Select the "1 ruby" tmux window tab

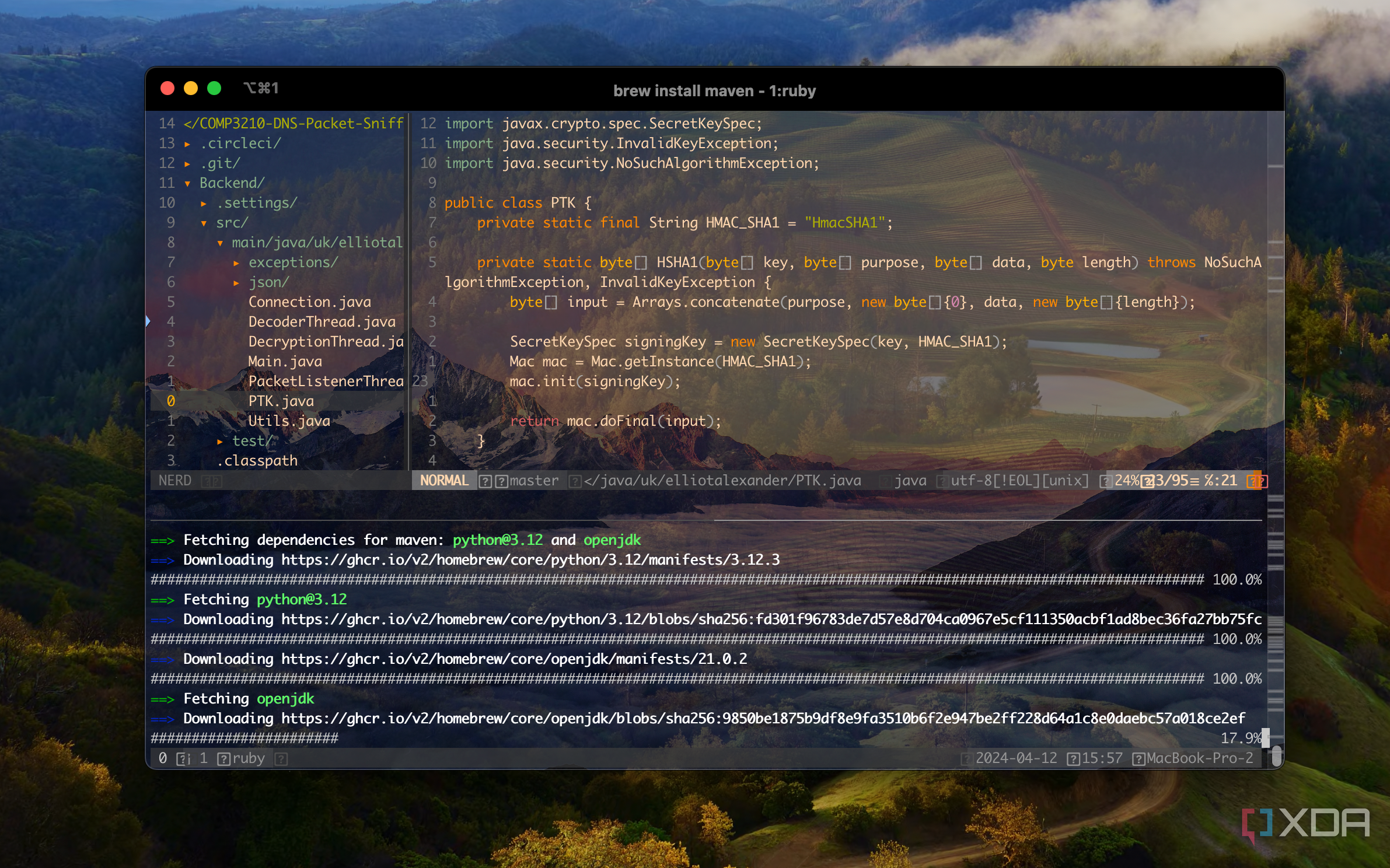point(233,758)
